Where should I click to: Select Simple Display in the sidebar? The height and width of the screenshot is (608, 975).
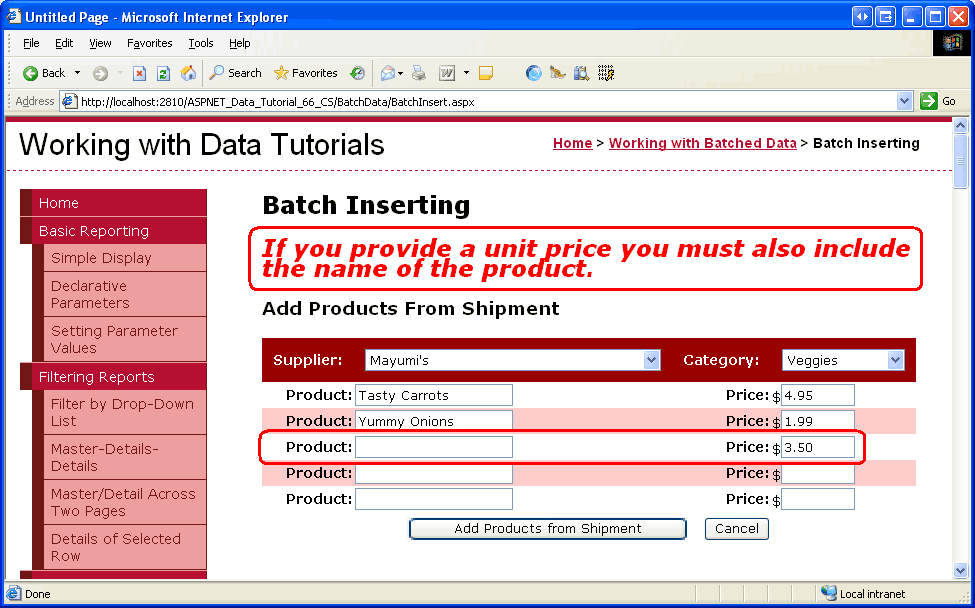(101, 258)
